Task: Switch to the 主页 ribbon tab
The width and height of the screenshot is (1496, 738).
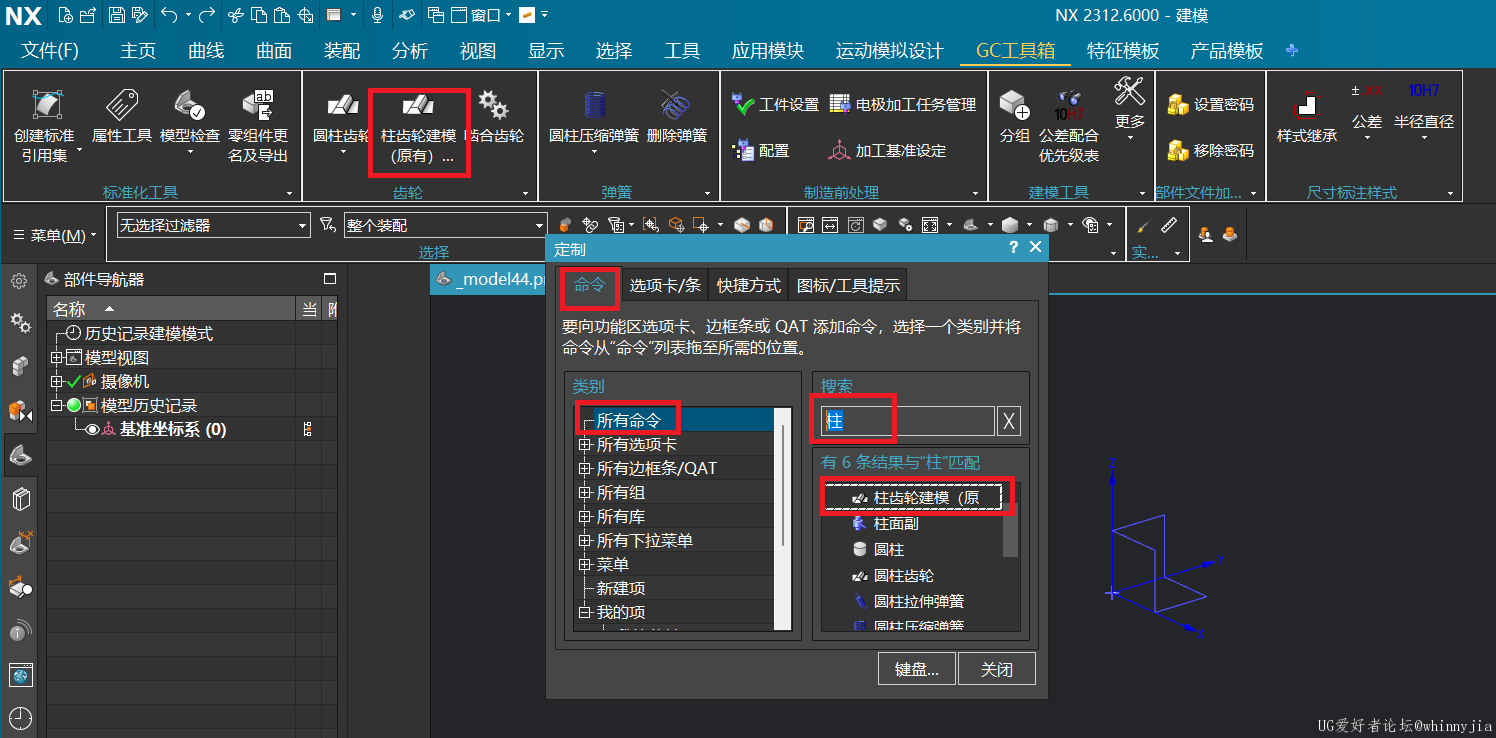Action: [138, 51]
